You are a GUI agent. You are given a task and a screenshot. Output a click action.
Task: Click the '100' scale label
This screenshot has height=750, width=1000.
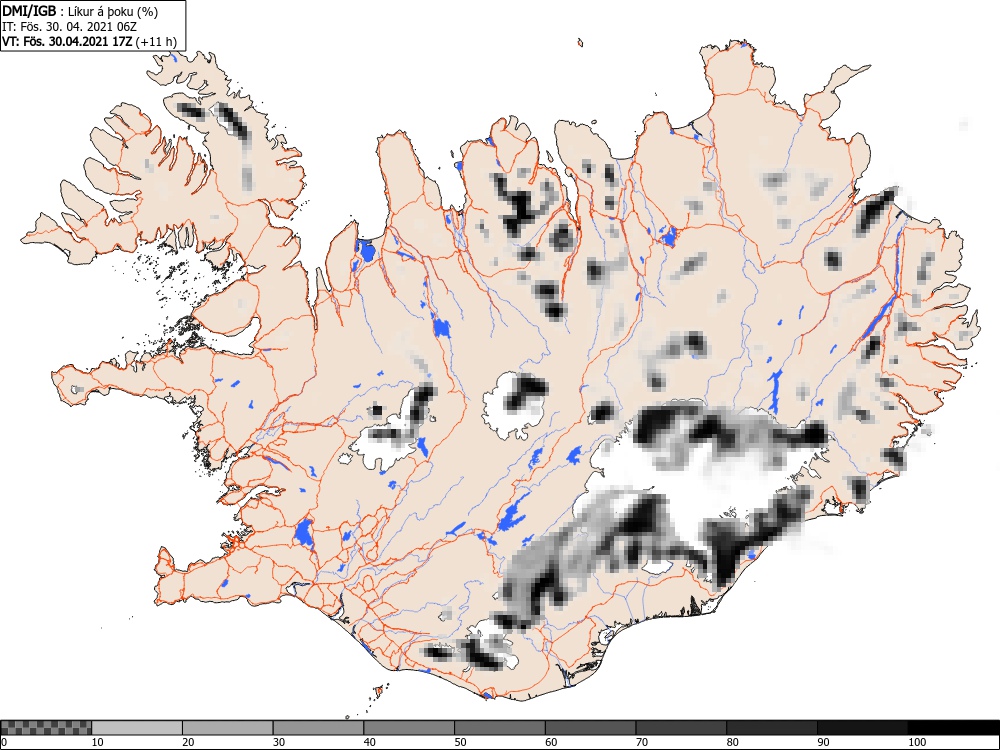coord(917,742)
